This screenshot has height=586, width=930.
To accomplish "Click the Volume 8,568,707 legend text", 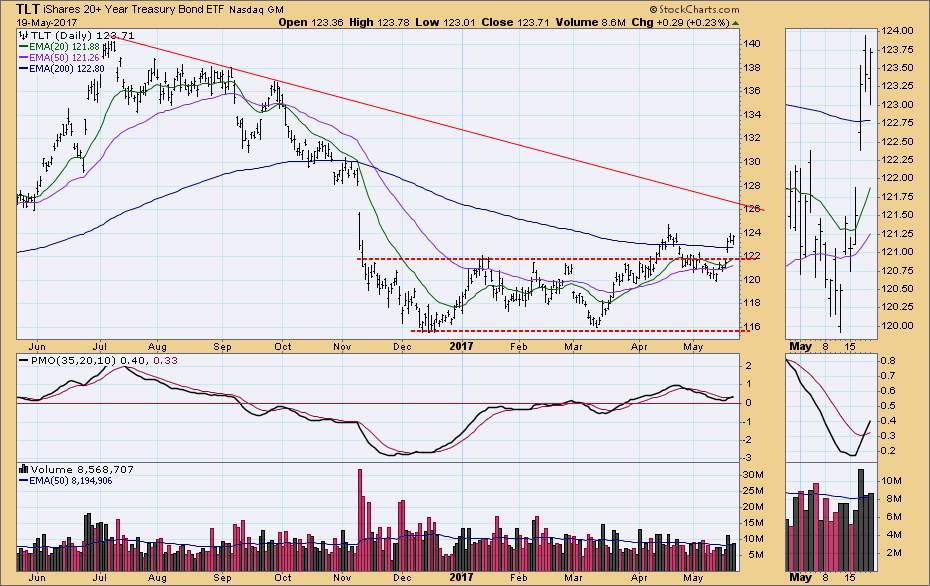I will click(x=82, y=469).
